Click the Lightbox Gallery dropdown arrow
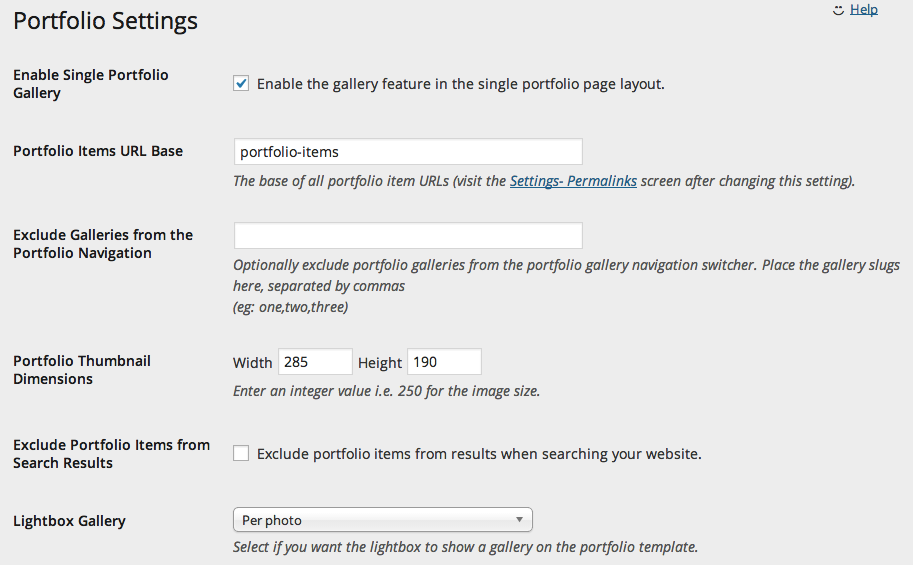The width and height of the screenshot is (913, 565). (519, 520)
